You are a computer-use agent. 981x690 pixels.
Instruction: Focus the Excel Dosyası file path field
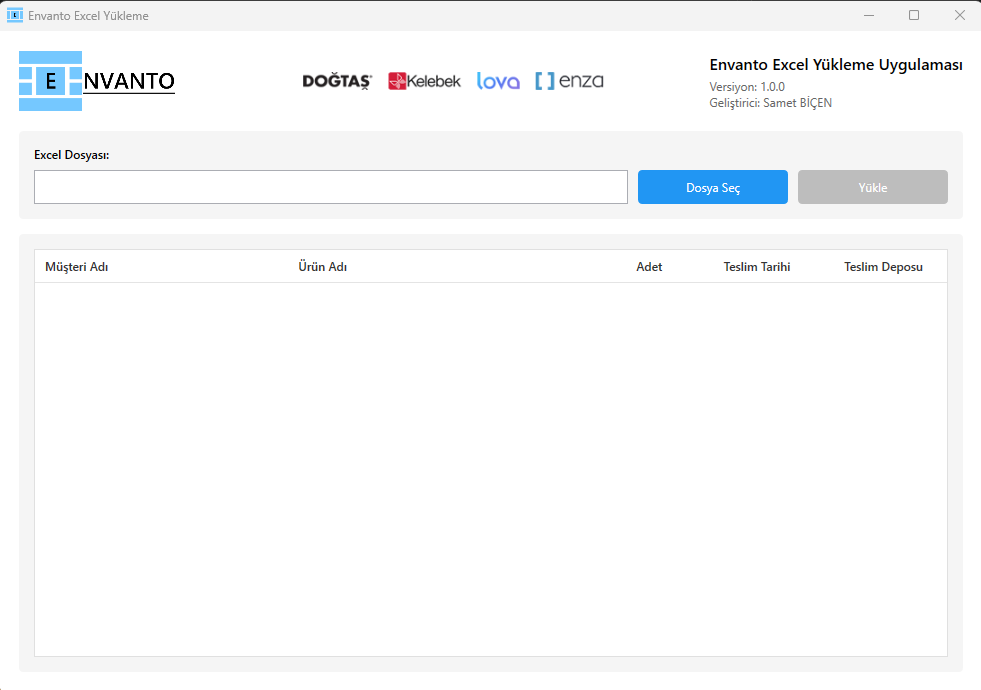coord(330,187)
